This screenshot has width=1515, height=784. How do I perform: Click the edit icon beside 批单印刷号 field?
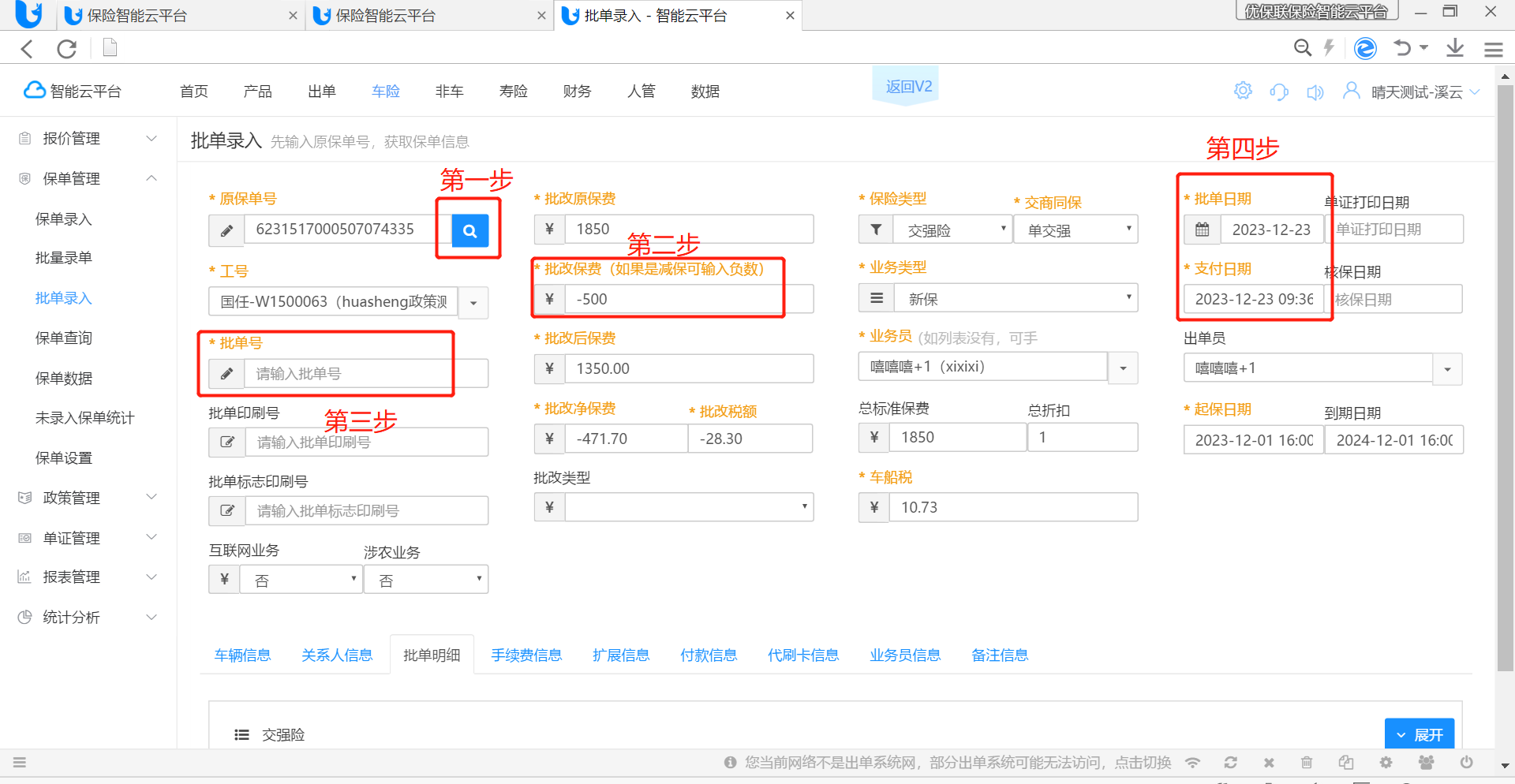227,442
